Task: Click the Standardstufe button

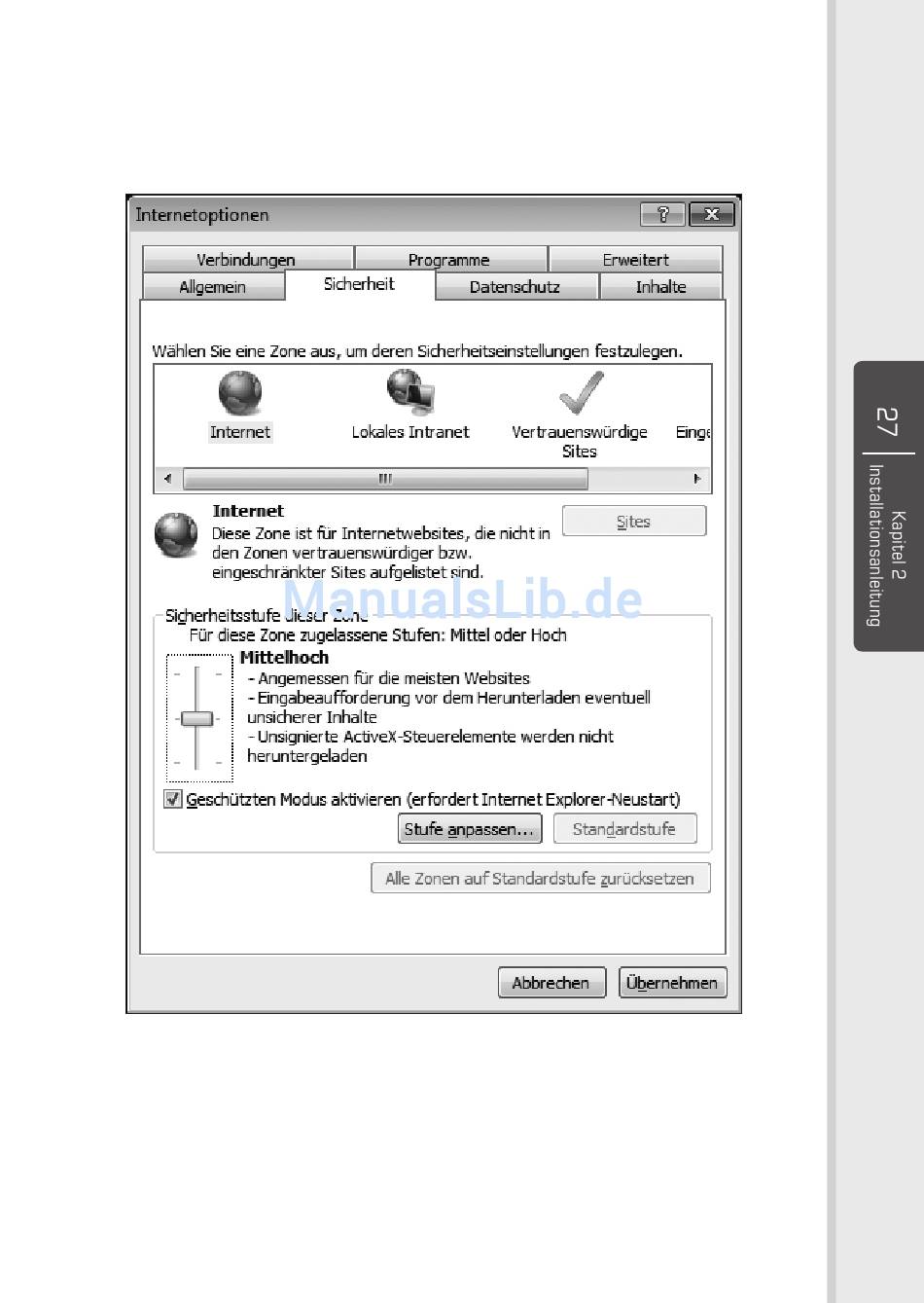Action: pos(624,829)
